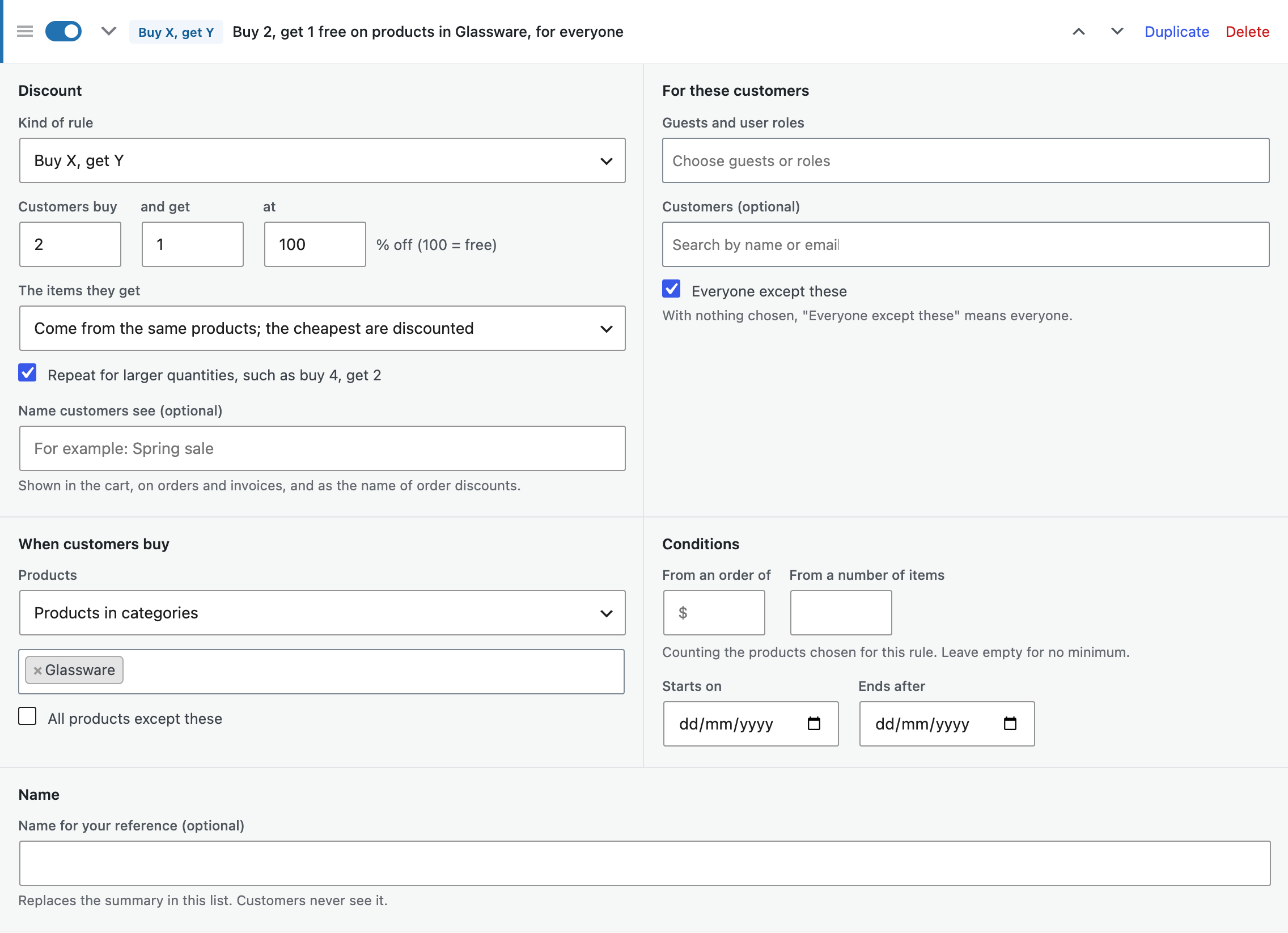
Task: Click the From a number of items field
Action: click(841, 613)
